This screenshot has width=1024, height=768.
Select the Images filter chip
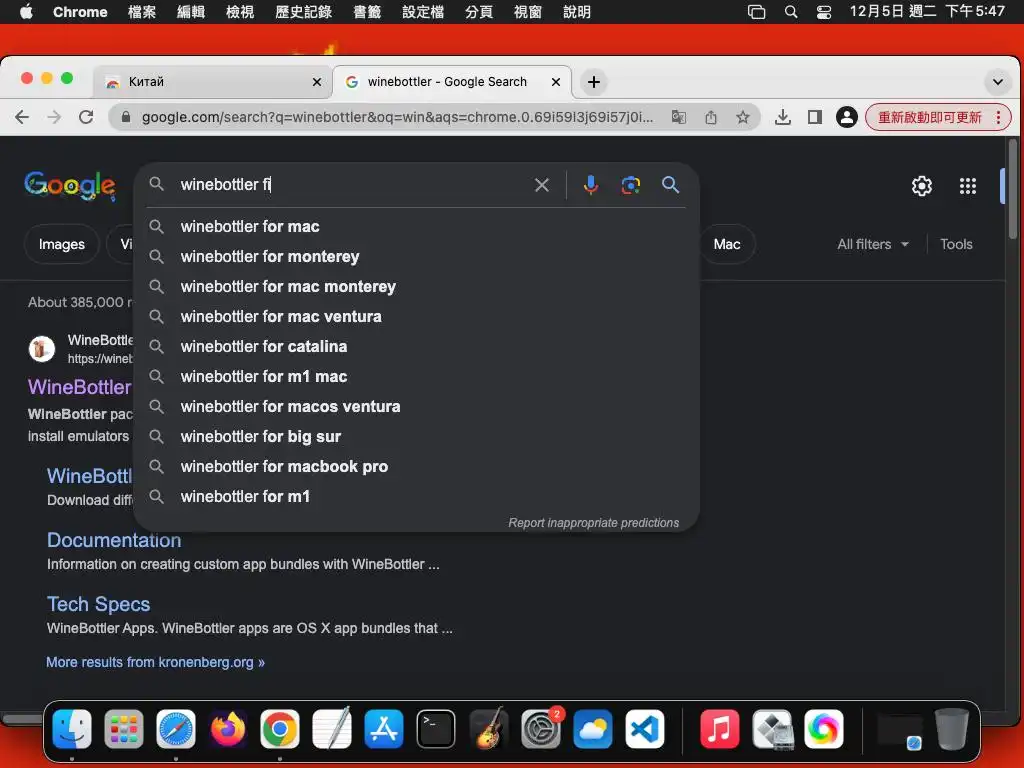[x=61, y=244]
